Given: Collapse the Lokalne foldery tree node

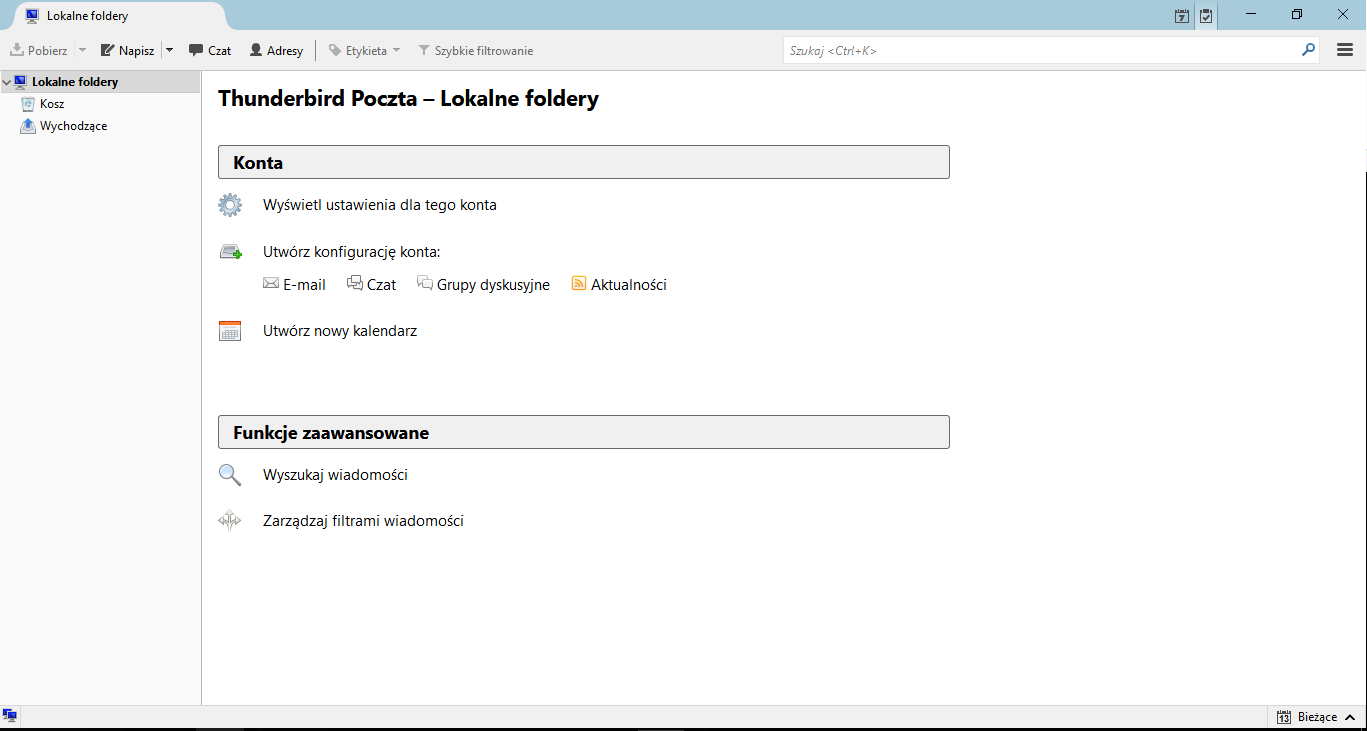Looking at the screenshot, I should [7, 82].
